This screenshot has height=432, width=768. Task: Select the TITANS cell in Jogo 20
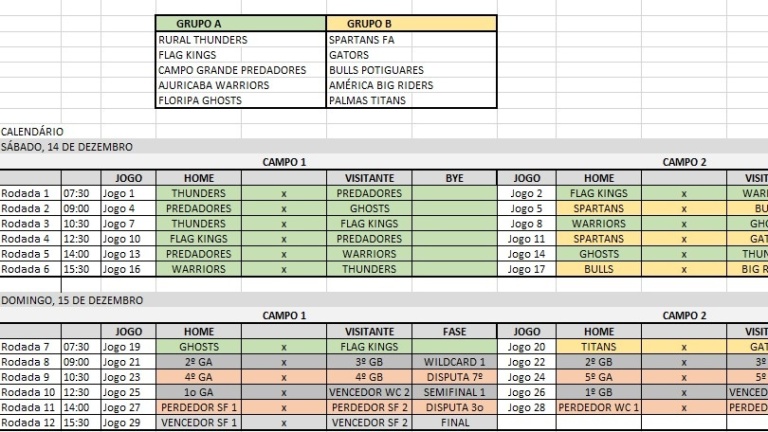point(599,347)
